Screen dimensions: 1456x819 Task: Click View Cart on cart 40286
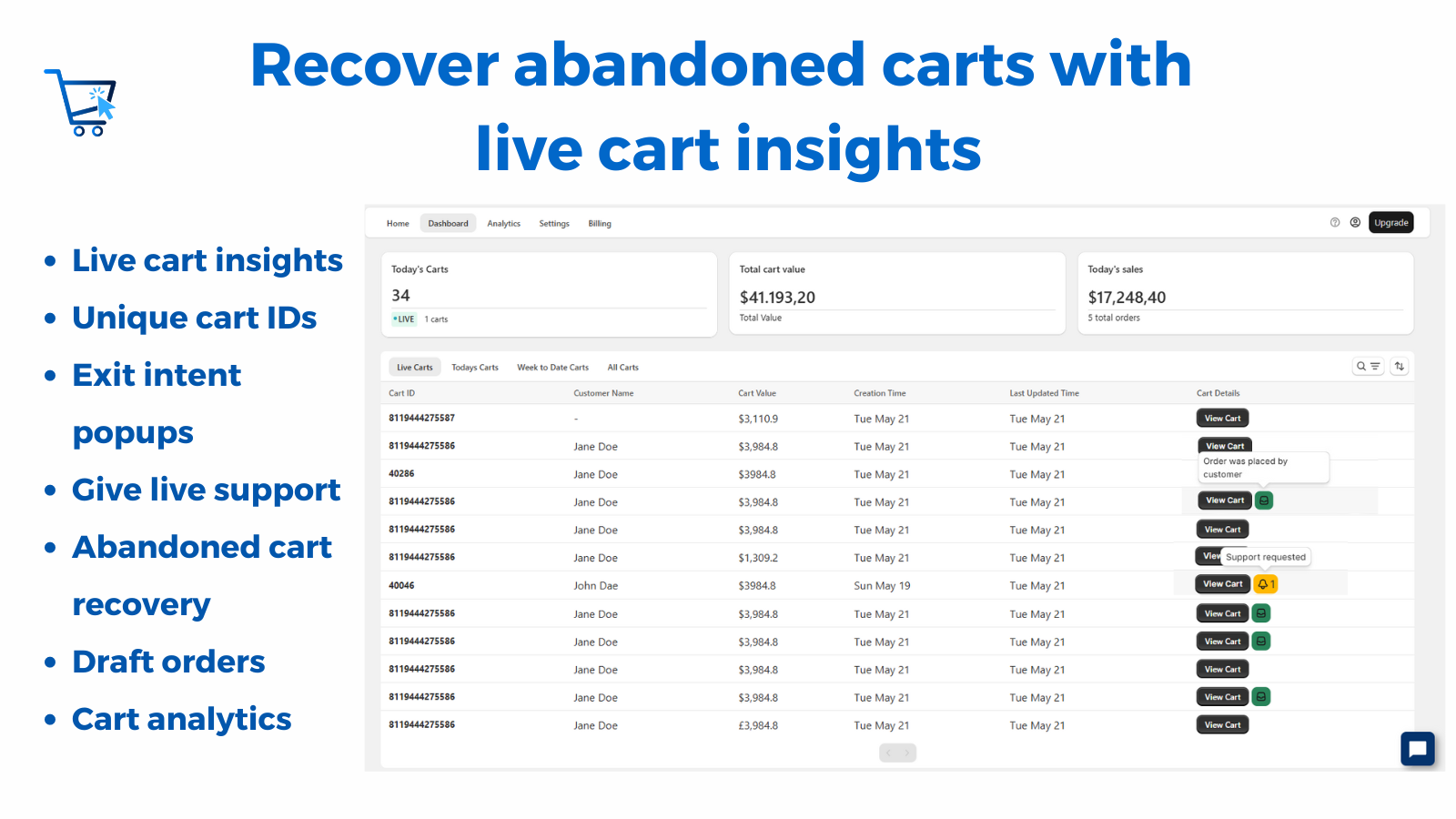[x=1224, y=474]
